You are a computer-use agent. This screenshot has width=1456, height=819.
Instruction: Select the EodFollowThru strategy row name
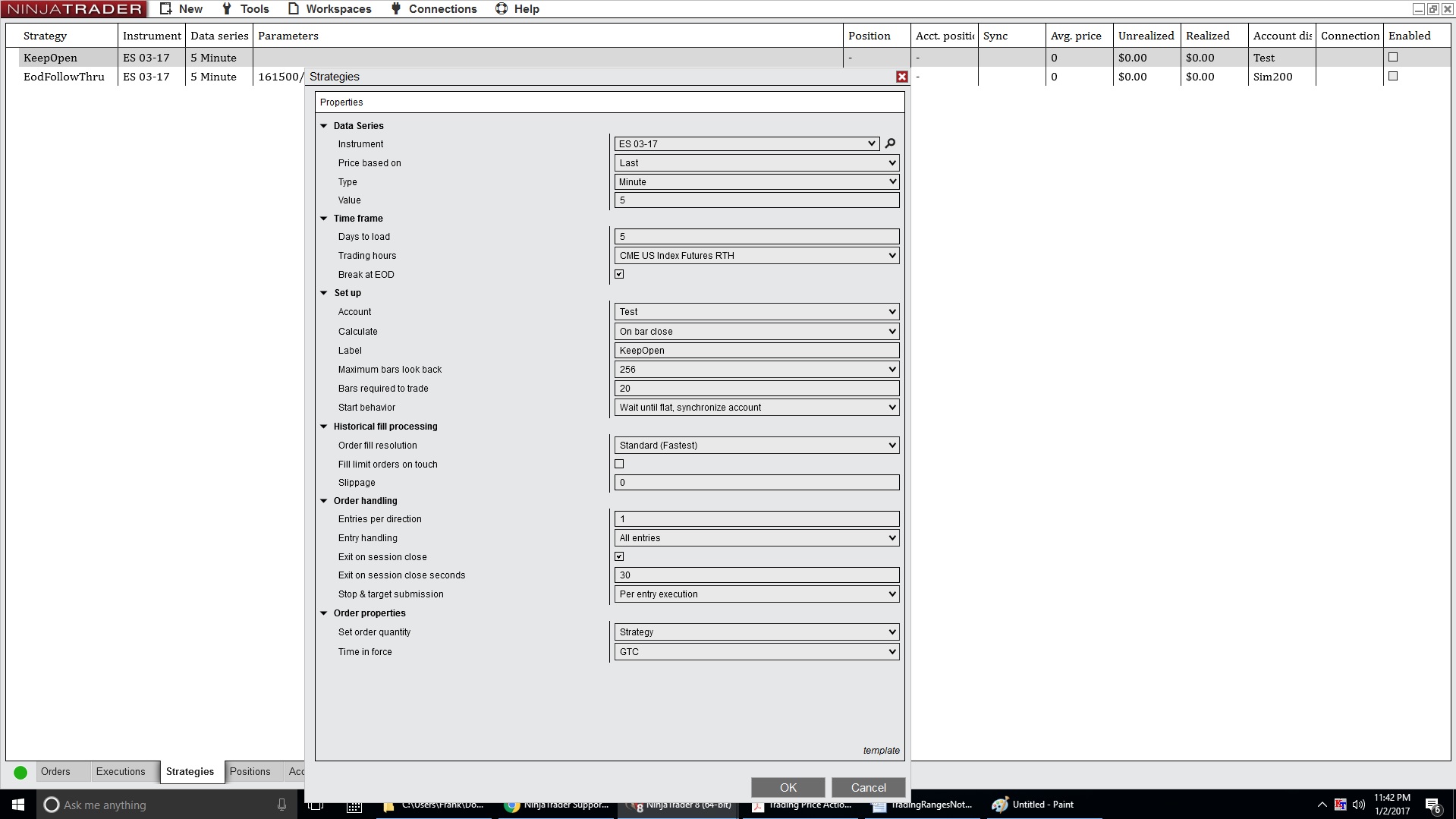(64, 77)
